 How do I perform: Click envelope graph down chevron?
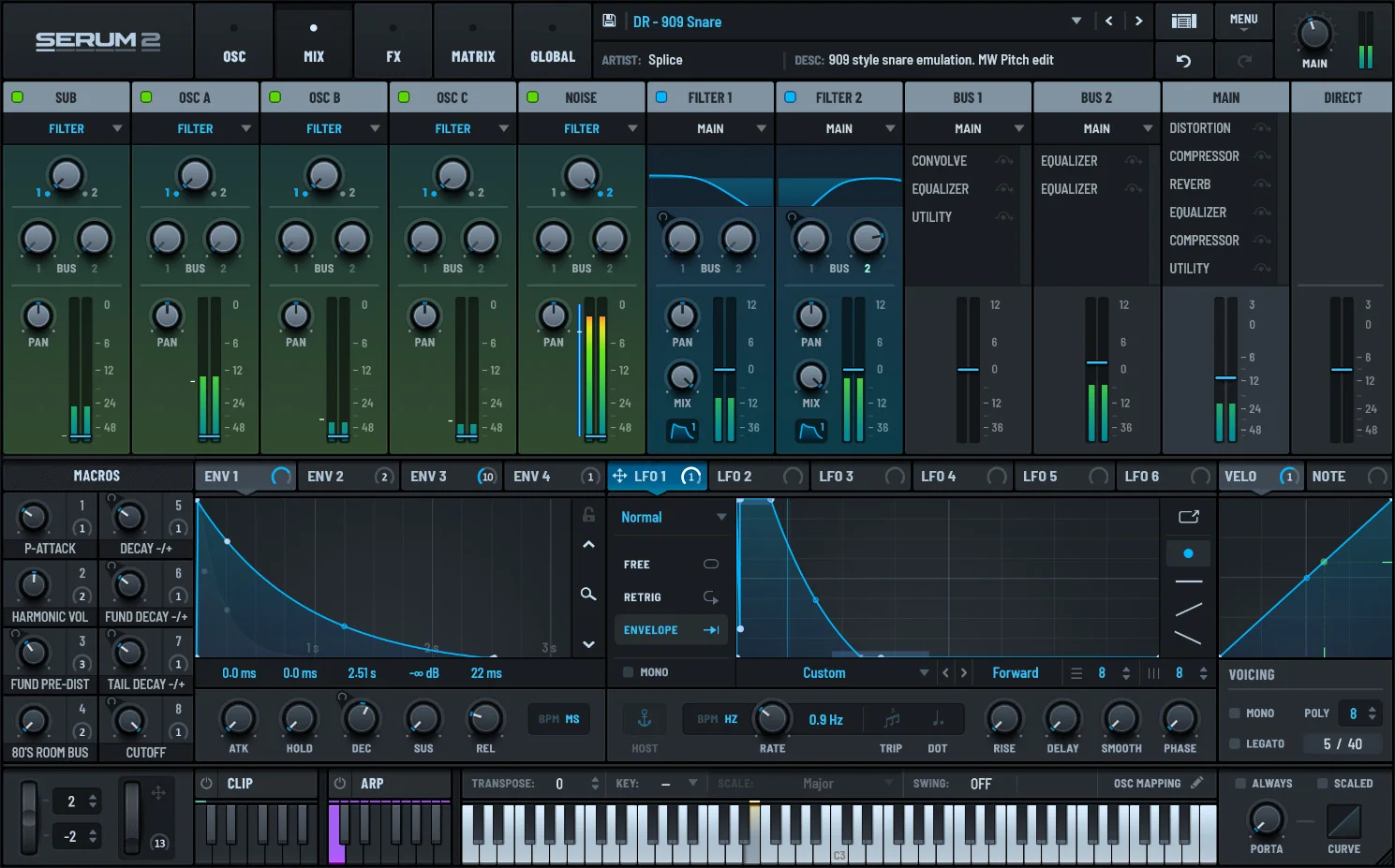coord(588,644)
